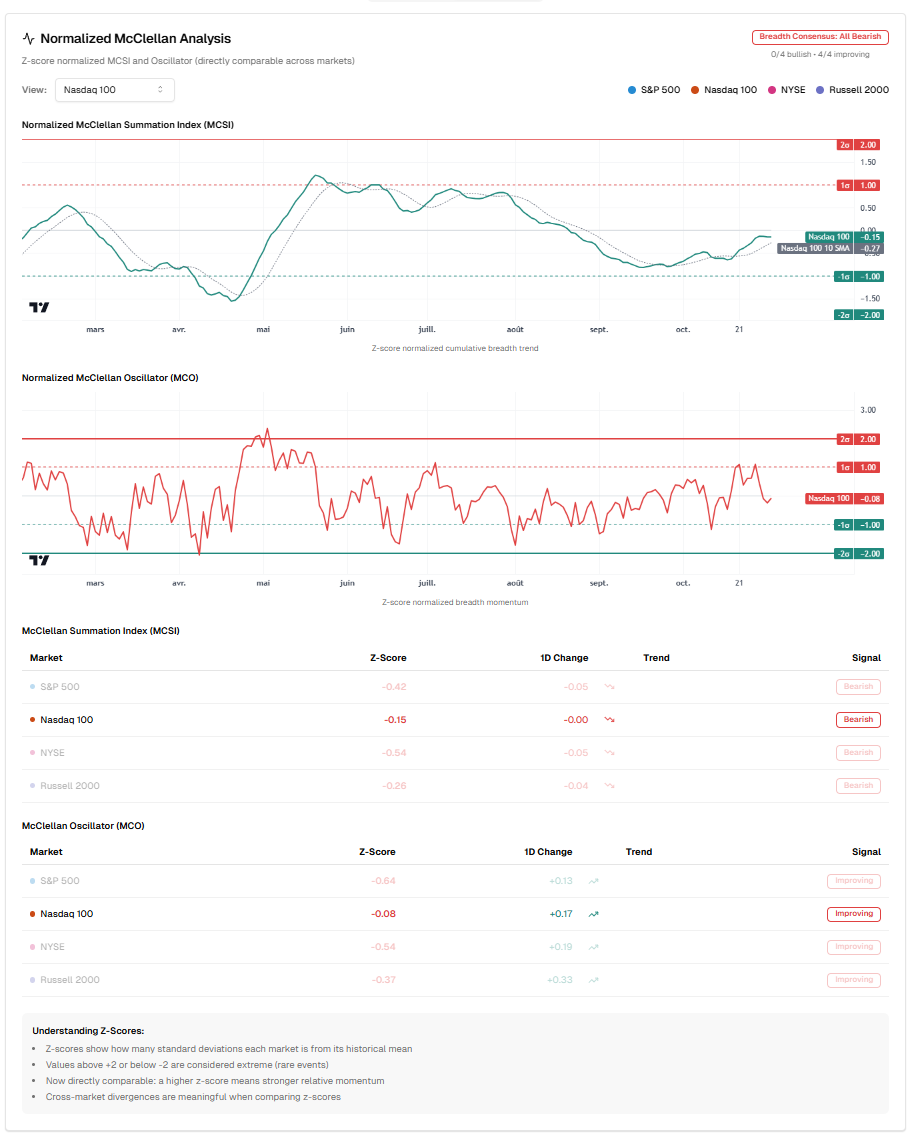Screen dimensions: 916x1144
Task: Click the Bearish badge for S&P 500
Action: pos(858,687)
